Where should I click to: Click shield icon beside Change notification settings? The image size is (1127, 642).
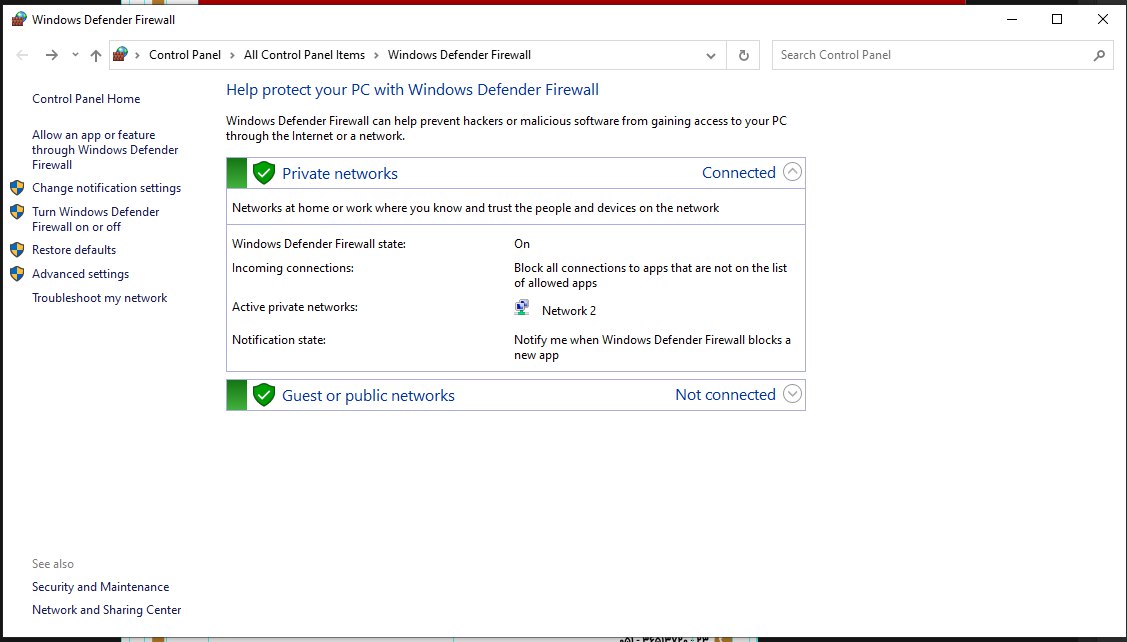click(x=17, y=188)
